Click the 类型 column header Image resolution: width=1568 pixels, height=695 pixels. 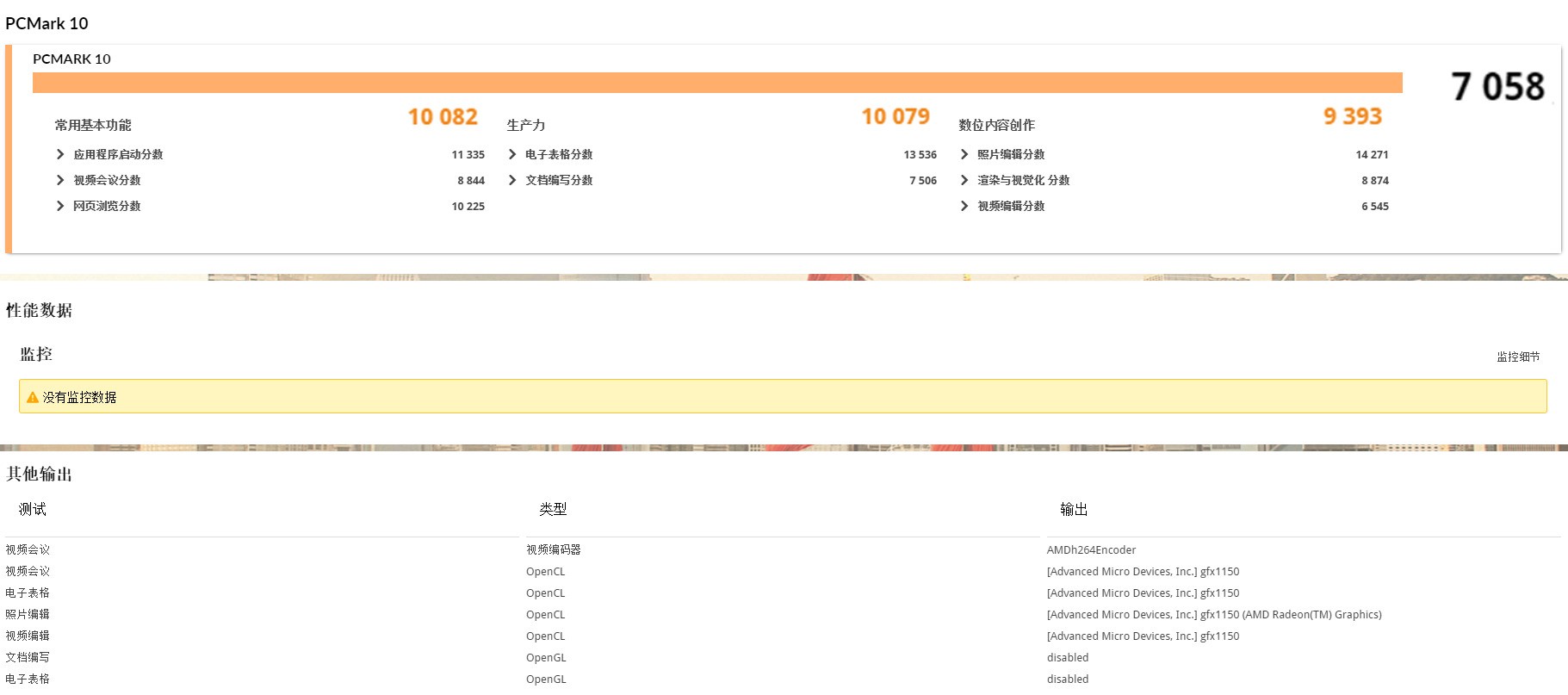click(553, 509)
